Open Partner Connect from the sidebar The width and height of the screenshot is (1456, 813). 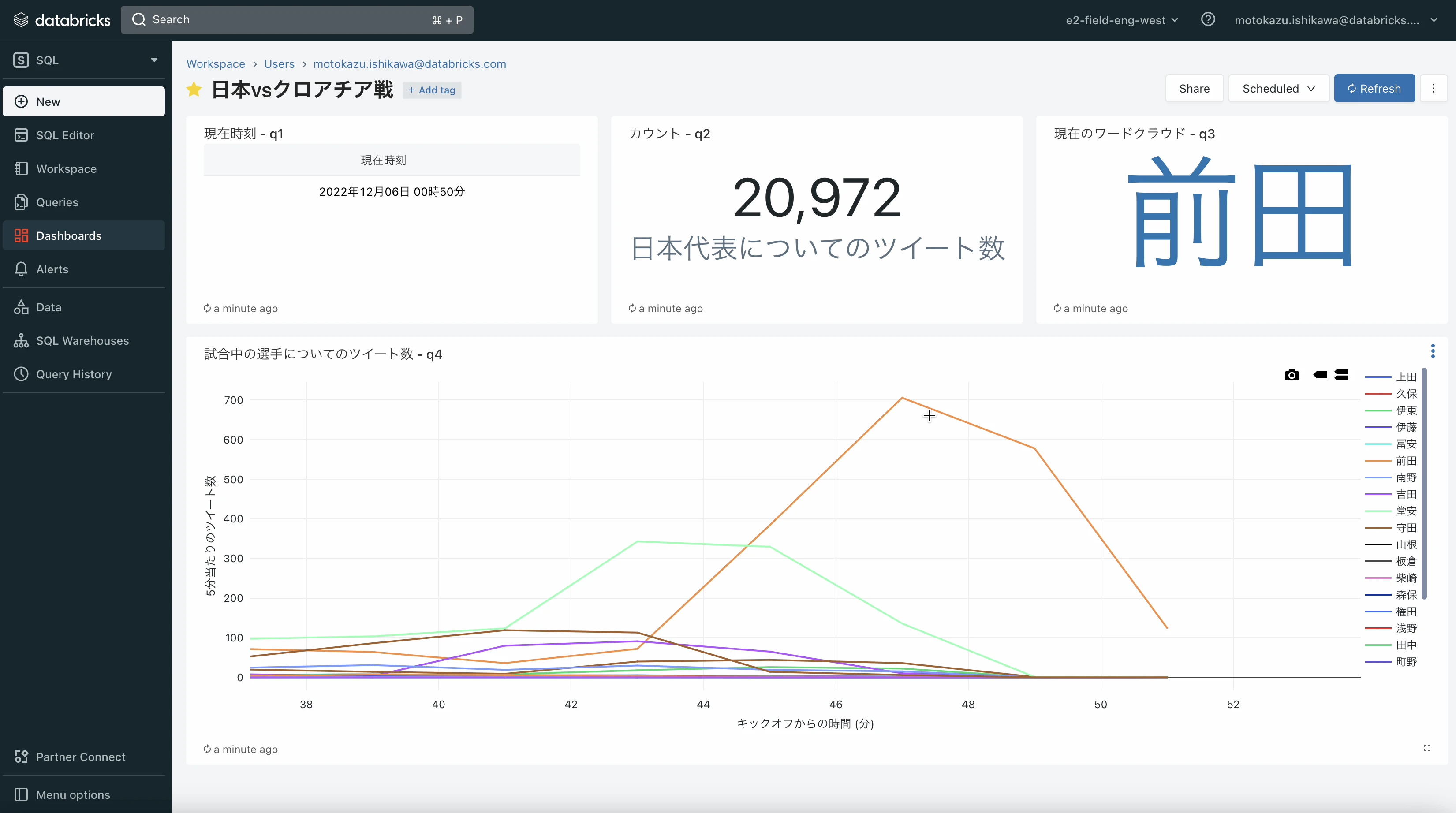pyautogui.click(x=81, y=757)
